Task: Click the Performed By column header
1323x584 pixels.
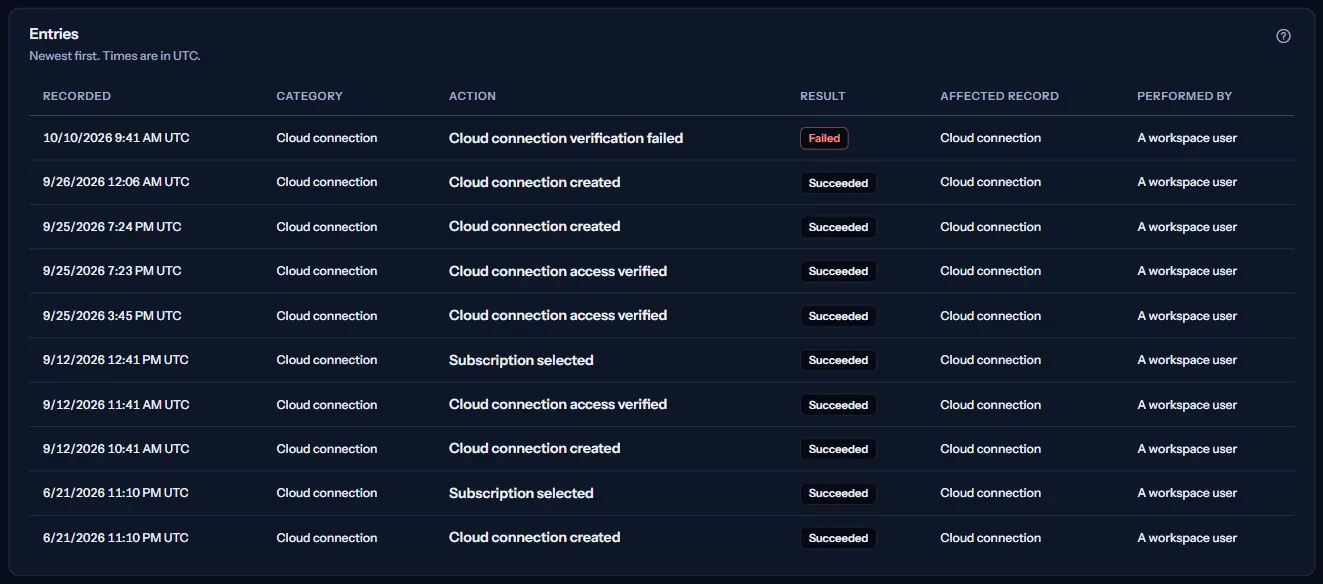Action: (x=1184, y=96)
